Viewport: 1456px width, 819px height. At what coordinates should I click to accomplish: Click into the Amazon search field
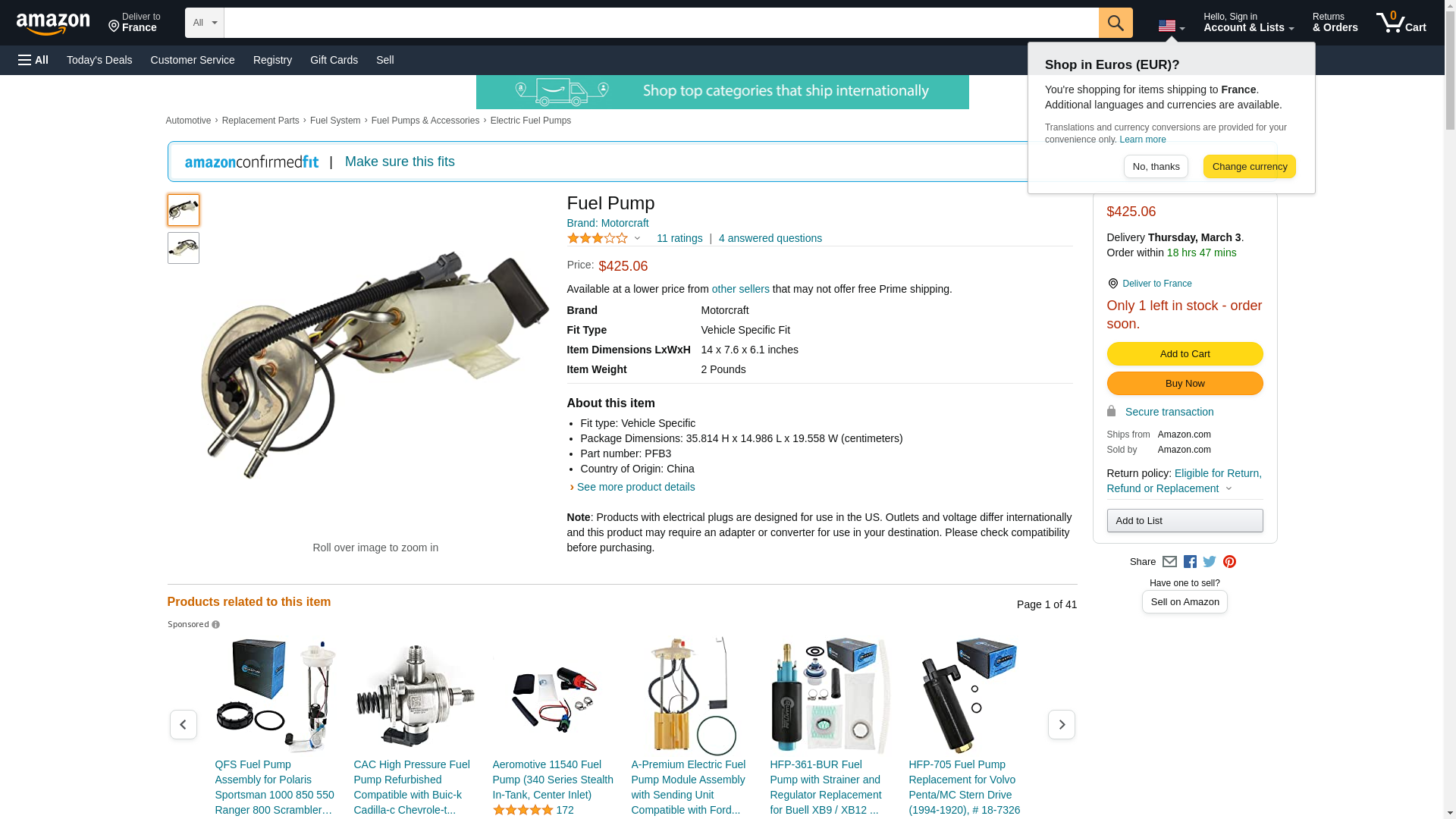click(x=661, y=23)
